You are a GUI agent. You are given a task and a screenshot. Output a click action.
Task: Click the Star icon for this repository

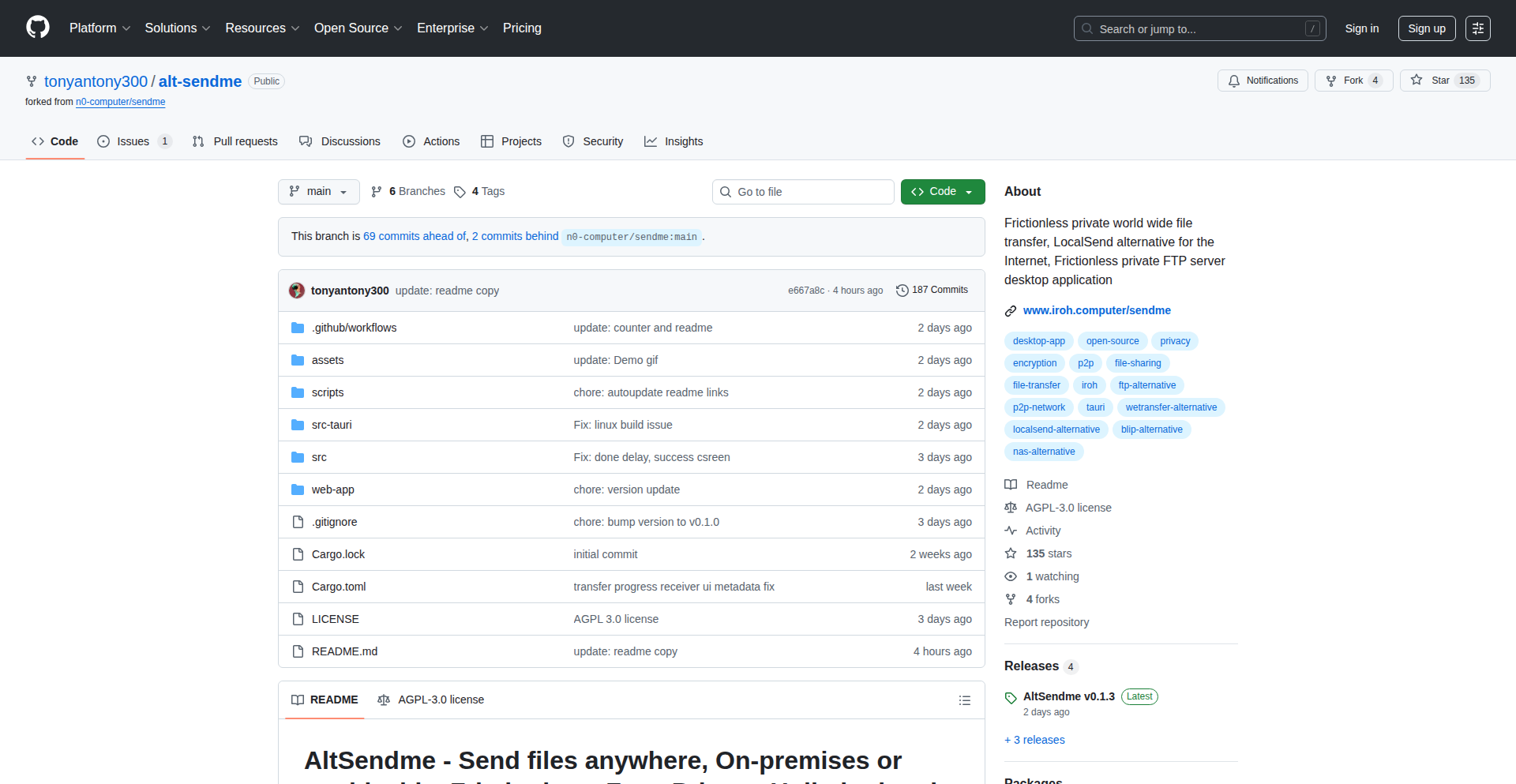coord(1417,81)
